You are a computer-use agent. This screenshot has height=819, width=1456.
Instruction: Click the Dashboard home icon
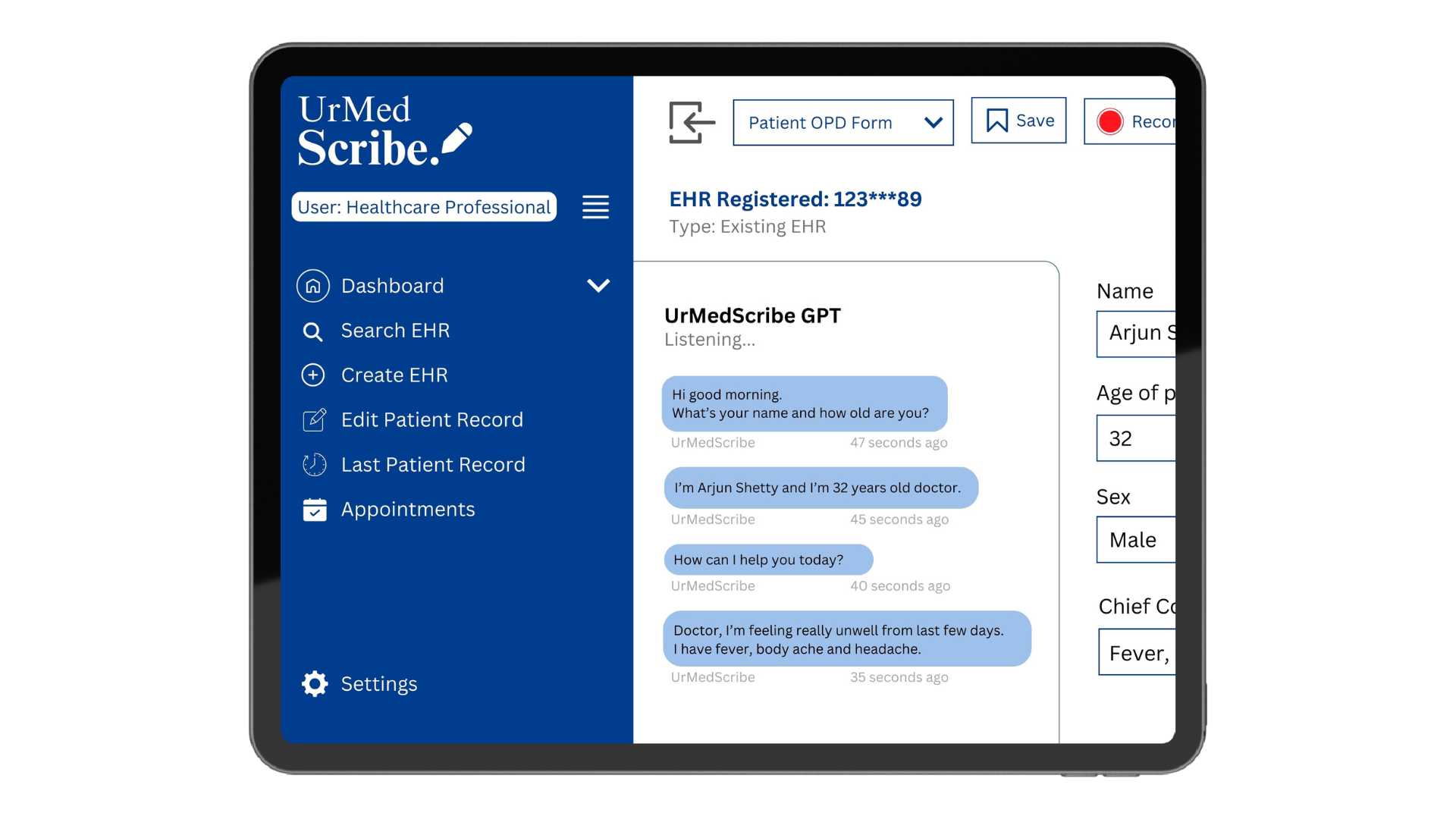[x=313, y=286]
